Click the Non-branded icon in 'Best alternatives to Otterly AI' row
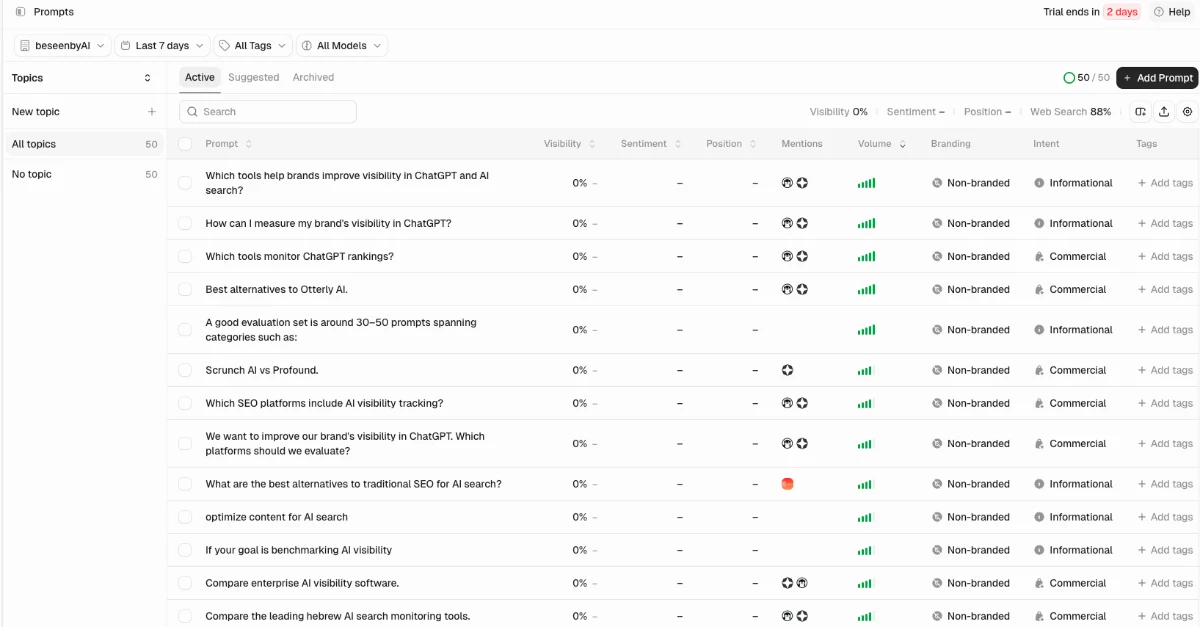The width and height of the screenshot is (1200, 627). coord(937,289)
